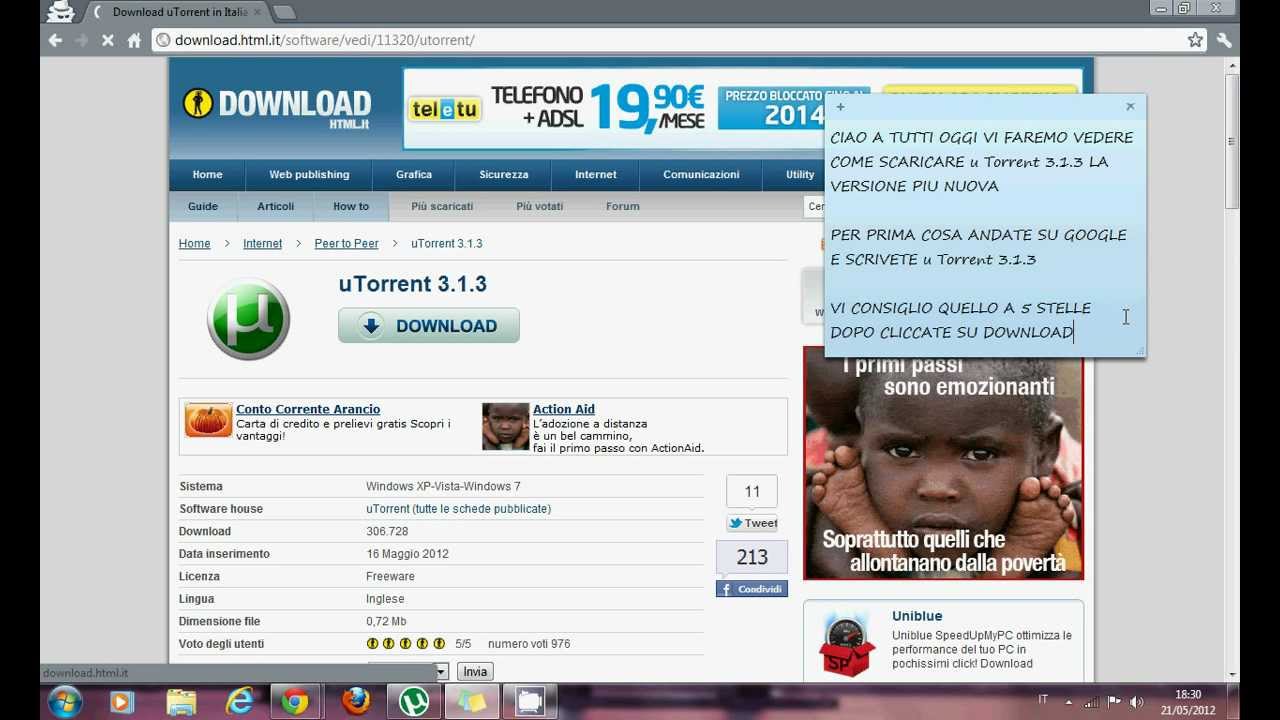Launch Internet Explorer from taskbar
This screenshot has width=1280, height=720.
(x=239, y=702)
